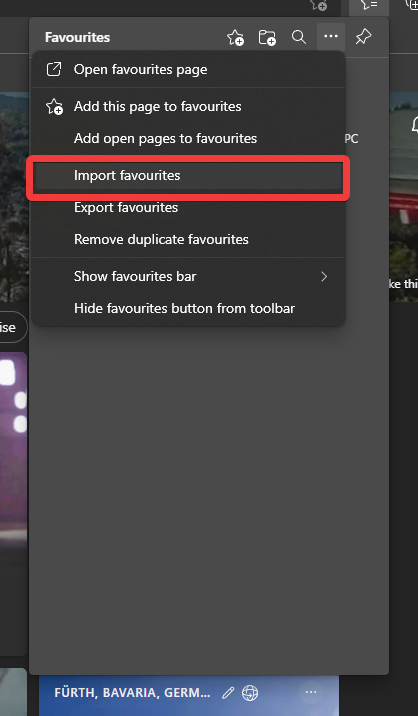Open the search favourites magnifier icon
The image size is (418, 716).
[299, 37]
